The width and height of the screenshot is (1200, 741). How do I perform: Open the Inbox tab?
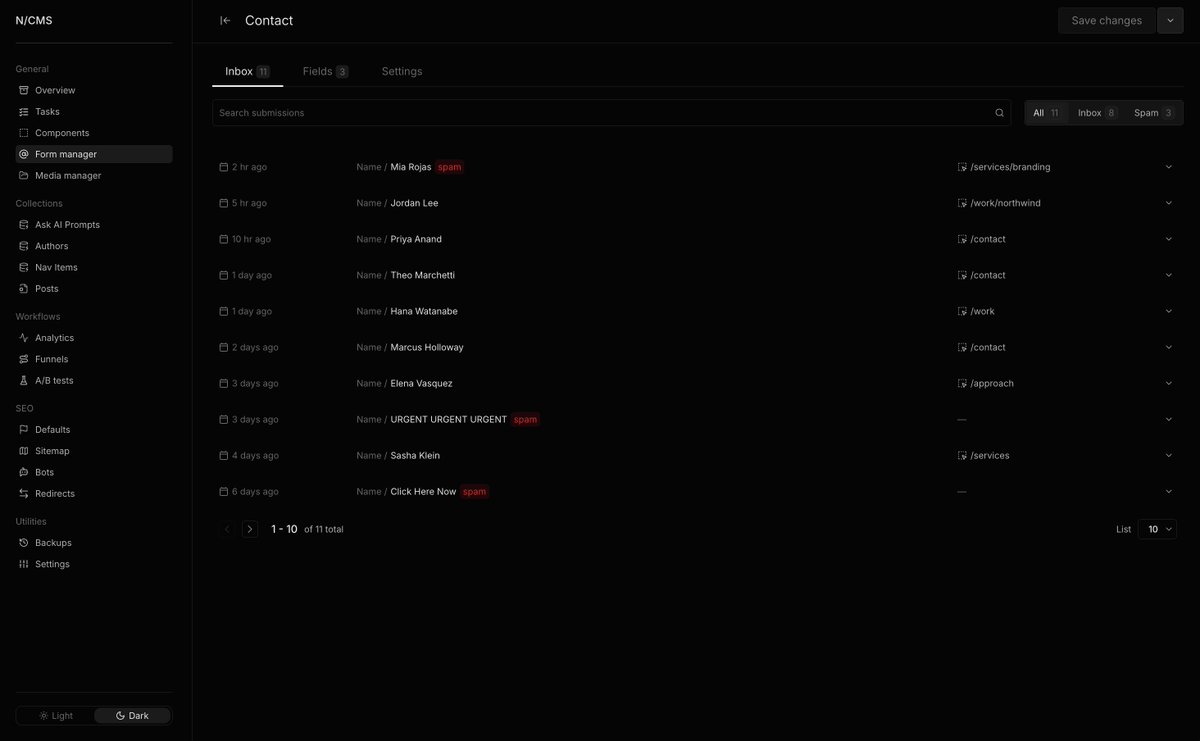click(x=247, y=71)
